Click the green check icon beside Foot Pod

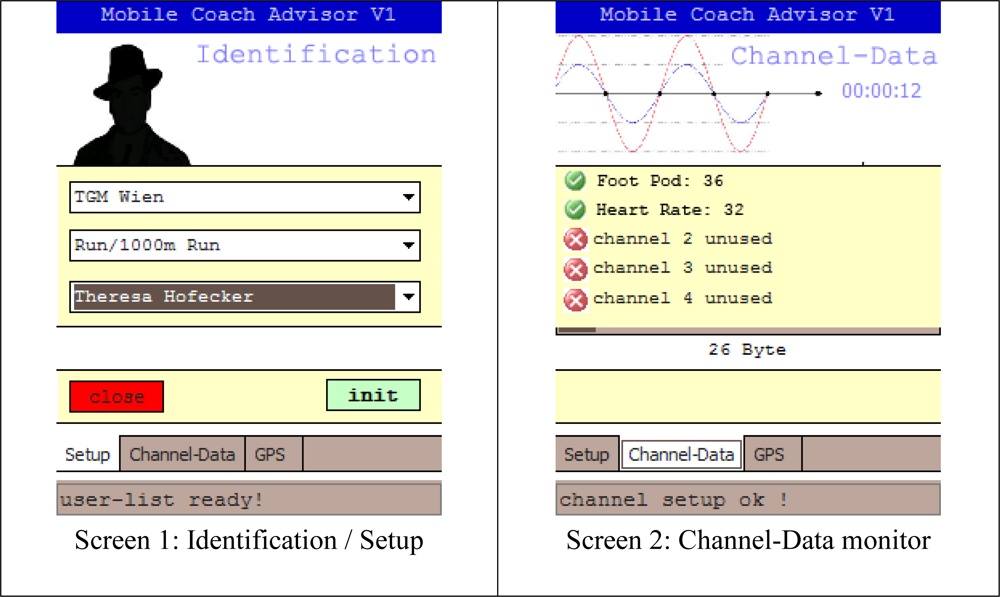click(575, 181)
